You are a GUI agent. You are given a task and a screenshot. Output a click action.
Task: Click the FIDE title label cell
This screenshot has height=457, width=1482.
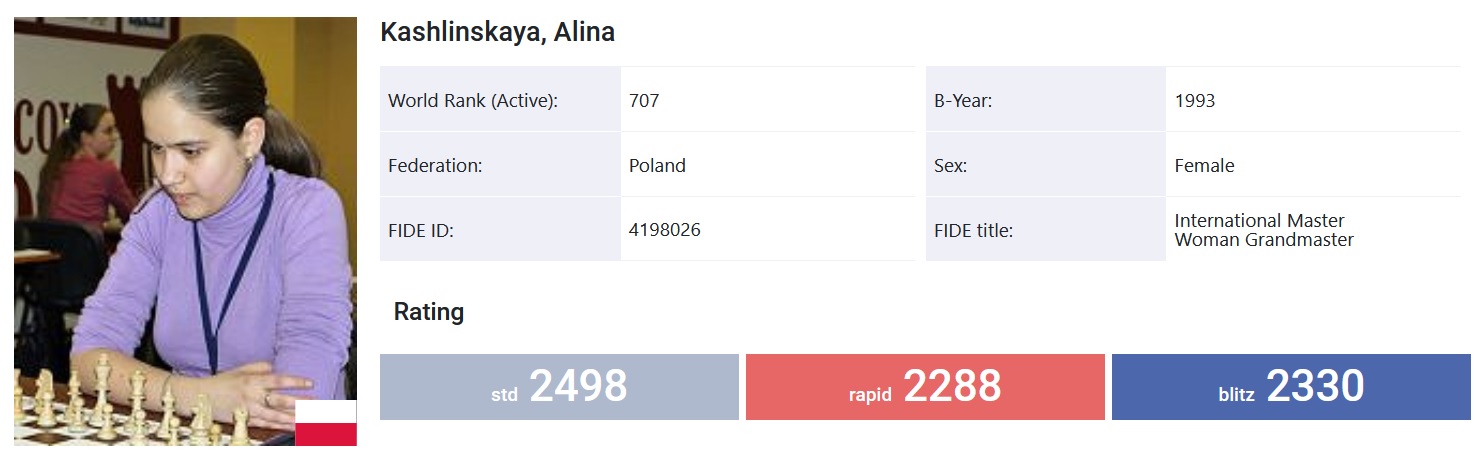(x=1046, y=231)
